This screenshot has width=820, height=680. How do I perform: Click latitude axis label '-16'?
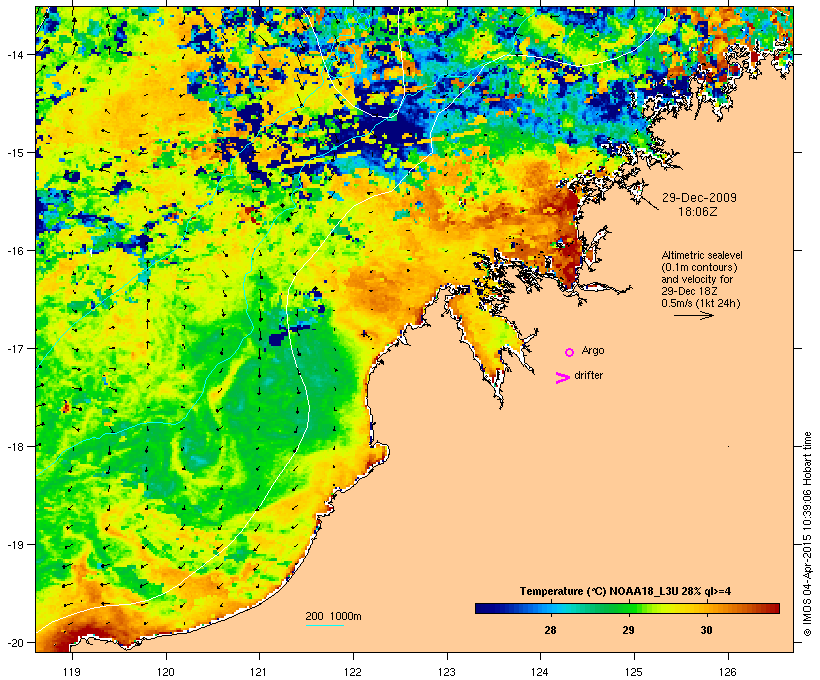[15, 251]
